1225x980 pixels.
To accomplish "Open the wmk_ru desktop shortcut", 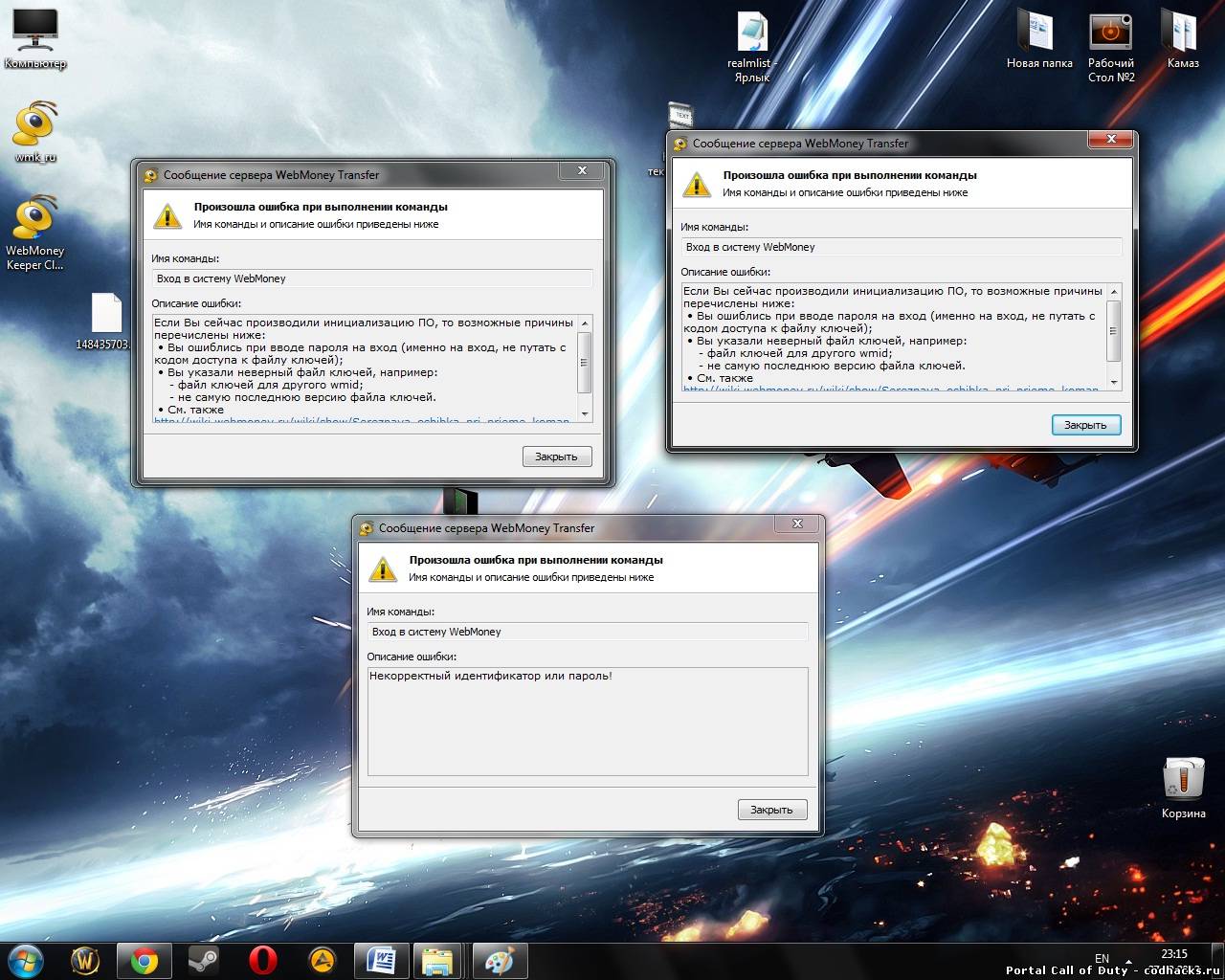I will [x=35, y=131].
